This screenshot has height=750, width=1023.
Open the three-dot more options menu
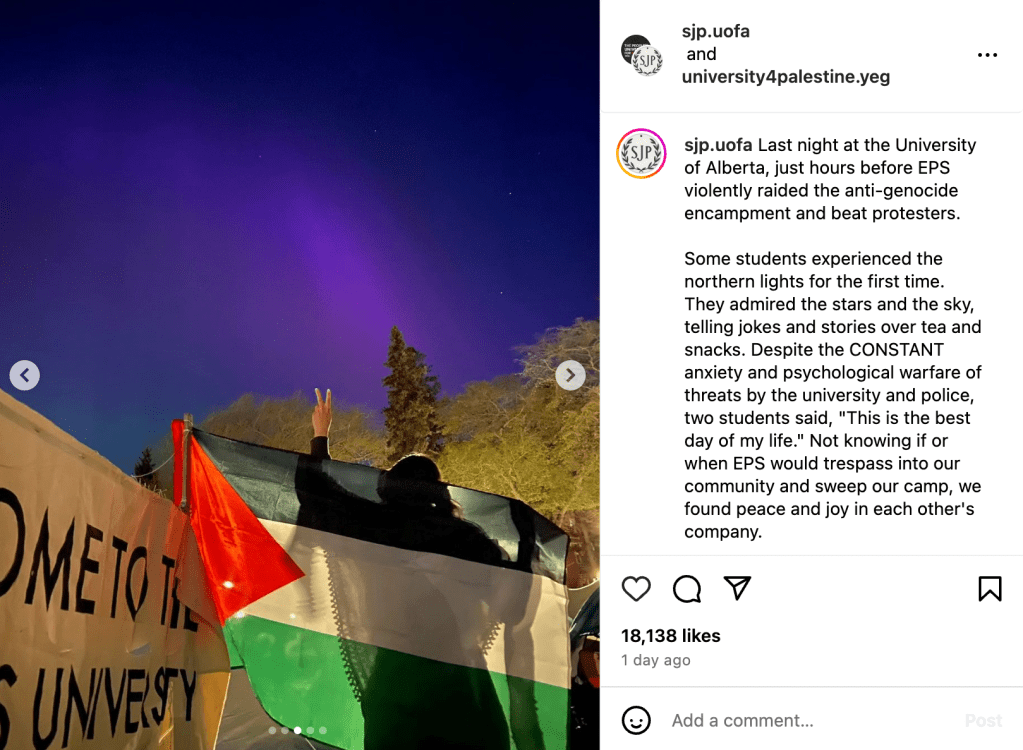pos(988,55)
